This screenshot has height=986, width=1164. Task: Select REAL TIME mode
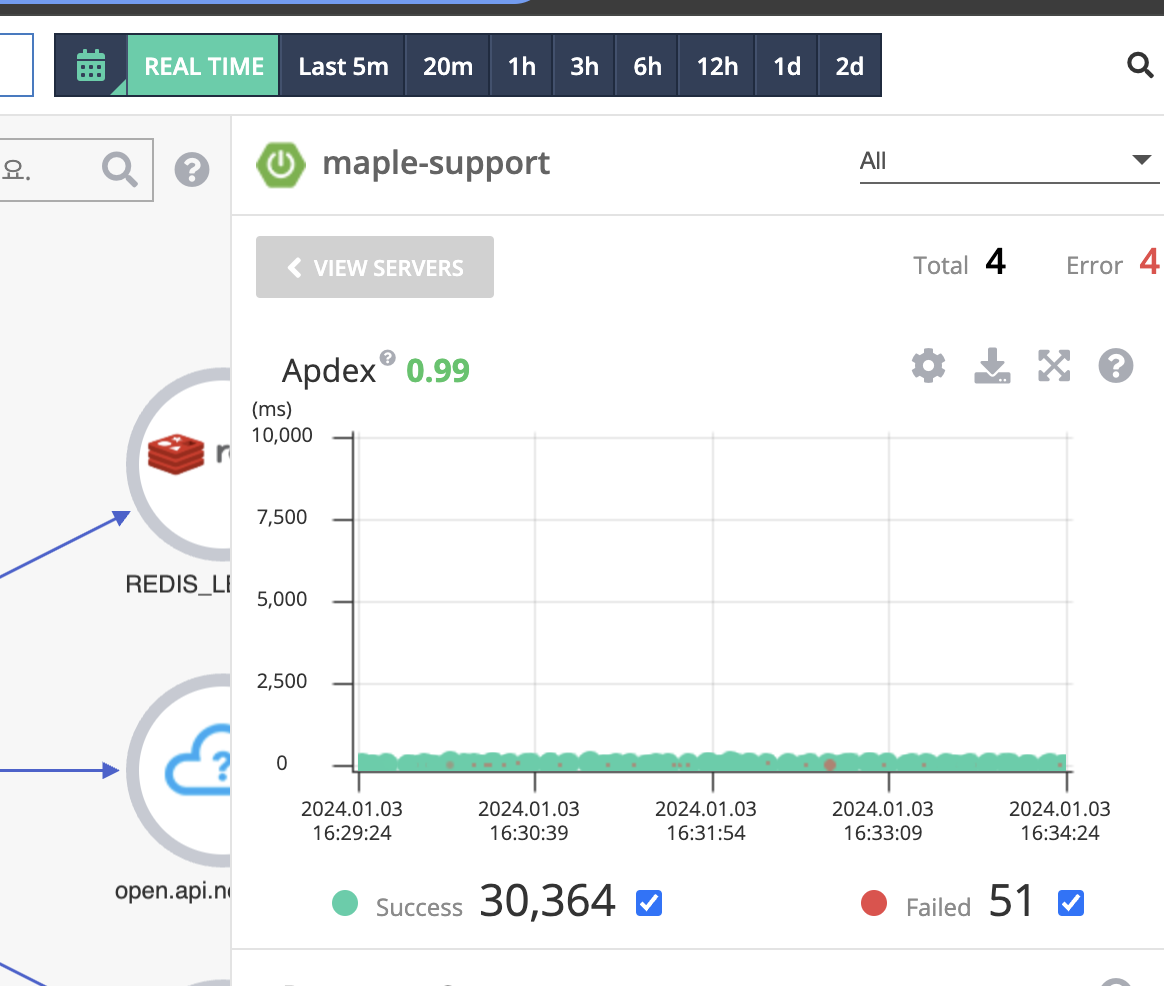[x=203, y=65]
